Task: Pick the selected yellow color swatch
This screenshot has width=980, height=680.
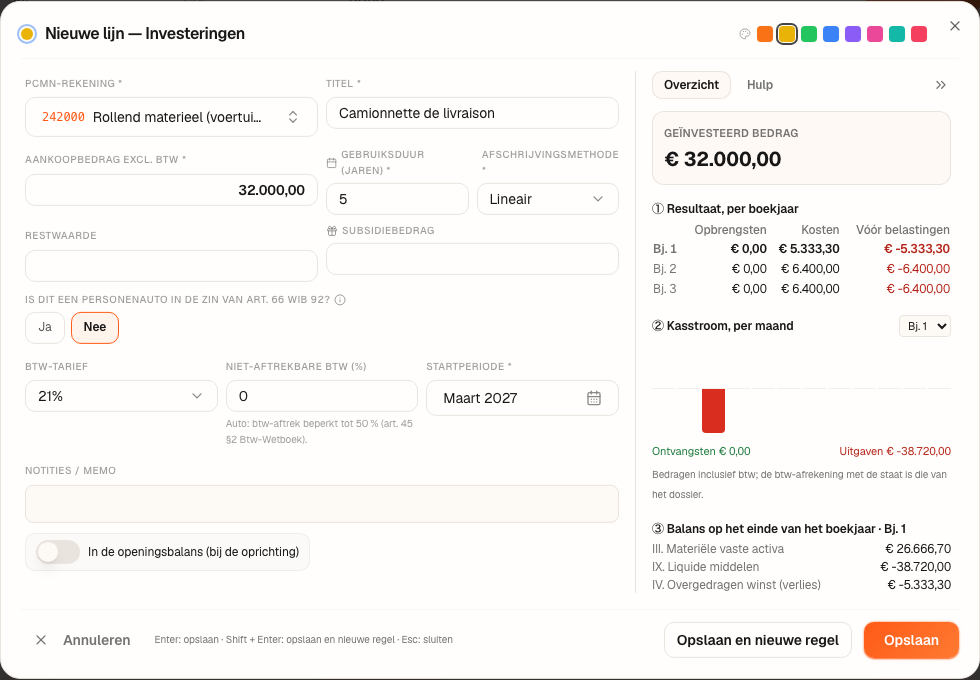Action: 787,34
